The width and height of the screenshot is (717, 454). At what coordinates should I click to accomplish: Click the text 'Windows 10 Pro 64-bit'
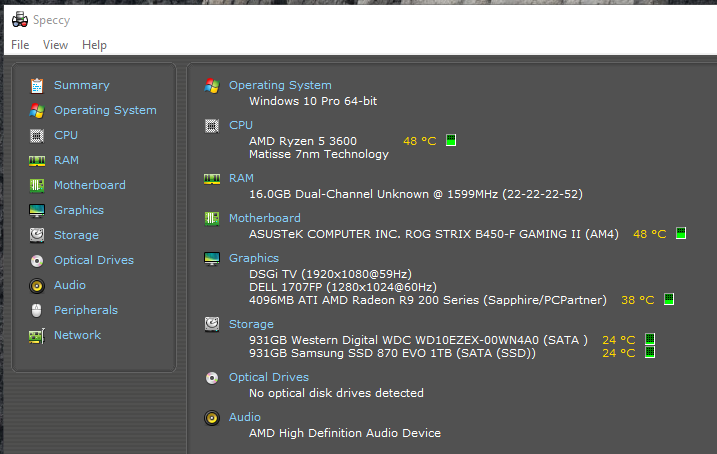click(x=313, y=101)
